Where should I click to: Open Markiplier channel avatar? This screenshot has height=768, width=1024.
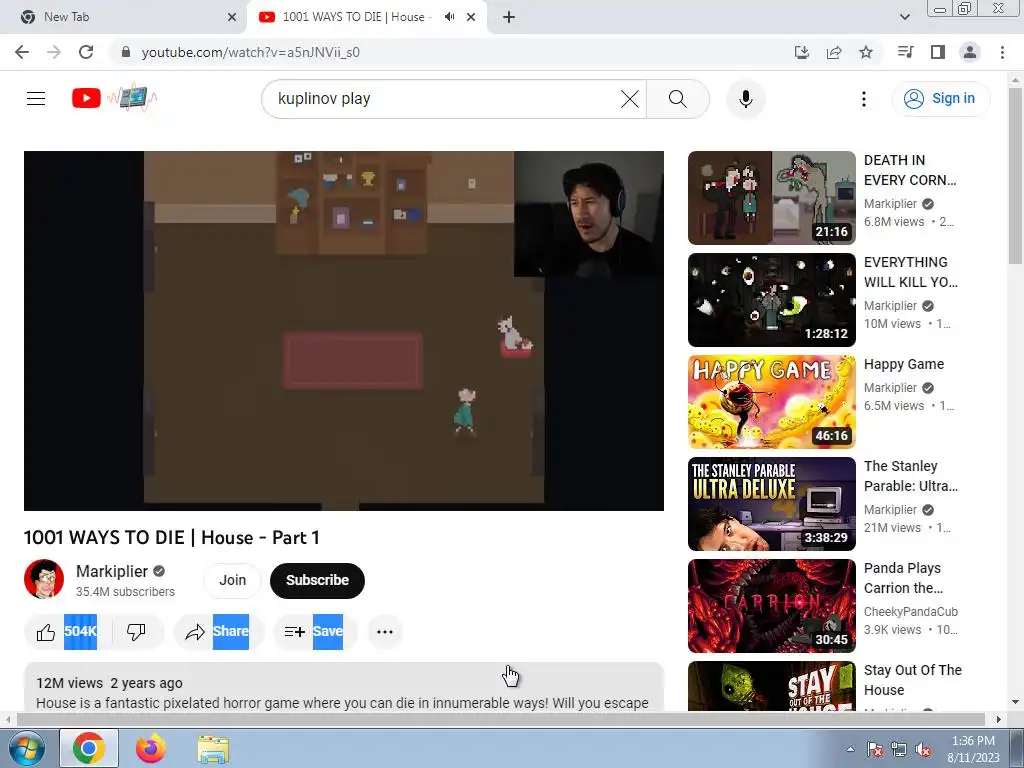[x=44, y=579]
